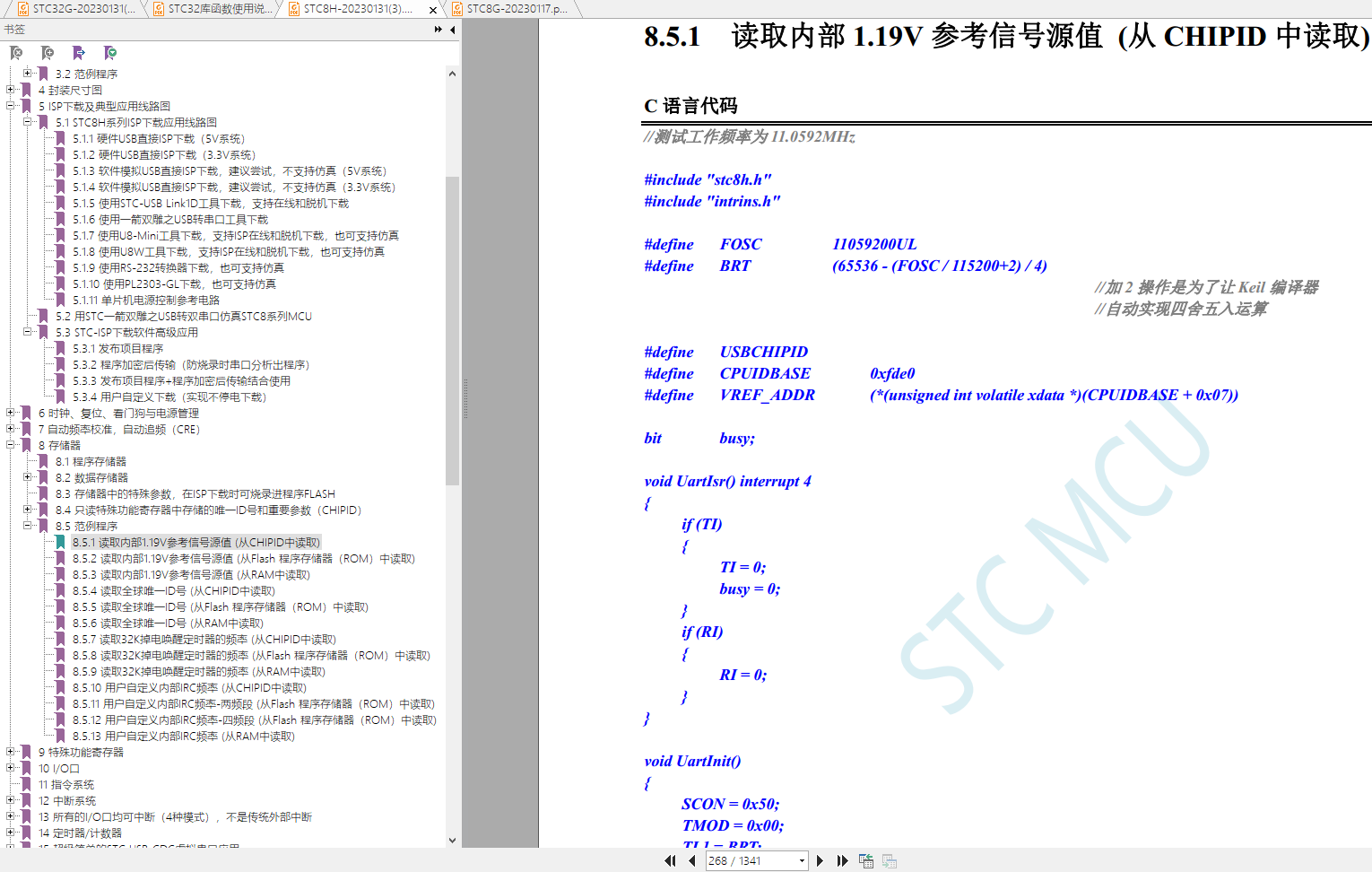The width and height of the screenshot is (1372, 872).
Task: Go to the previous page
Action: tap(692, 860)
